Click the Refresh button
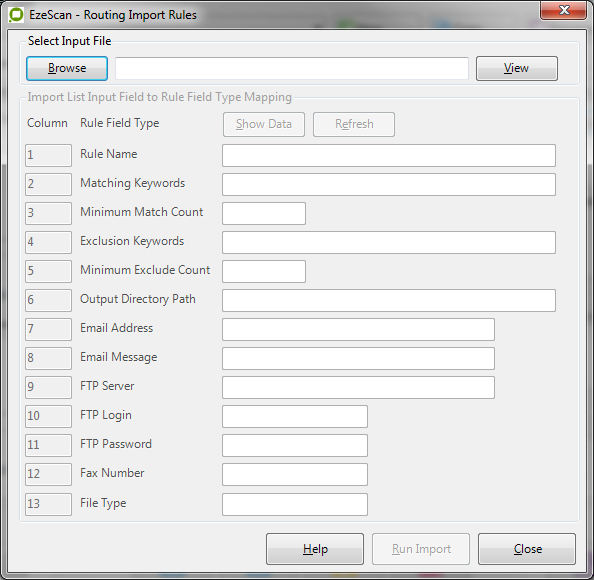Viewport: 594px width, 580px height. [354, 124]
